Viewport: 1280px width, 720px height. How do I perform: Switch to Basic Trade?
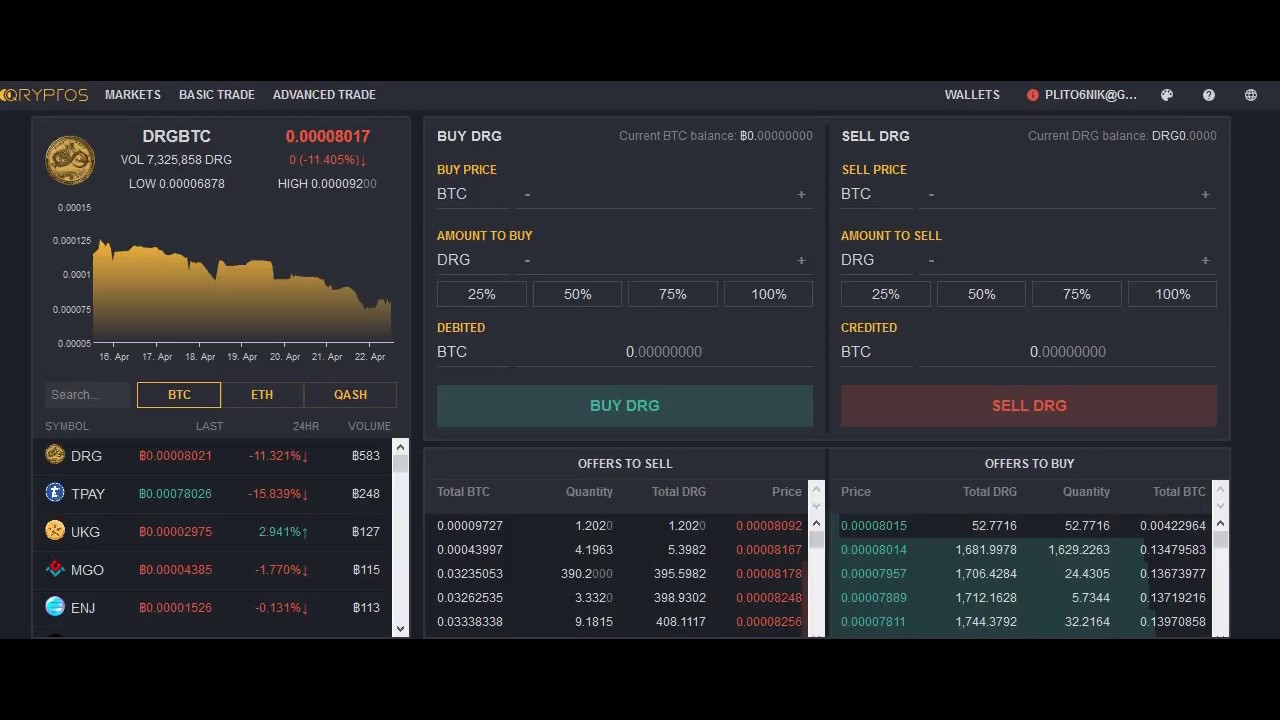[x=217, y=95]
